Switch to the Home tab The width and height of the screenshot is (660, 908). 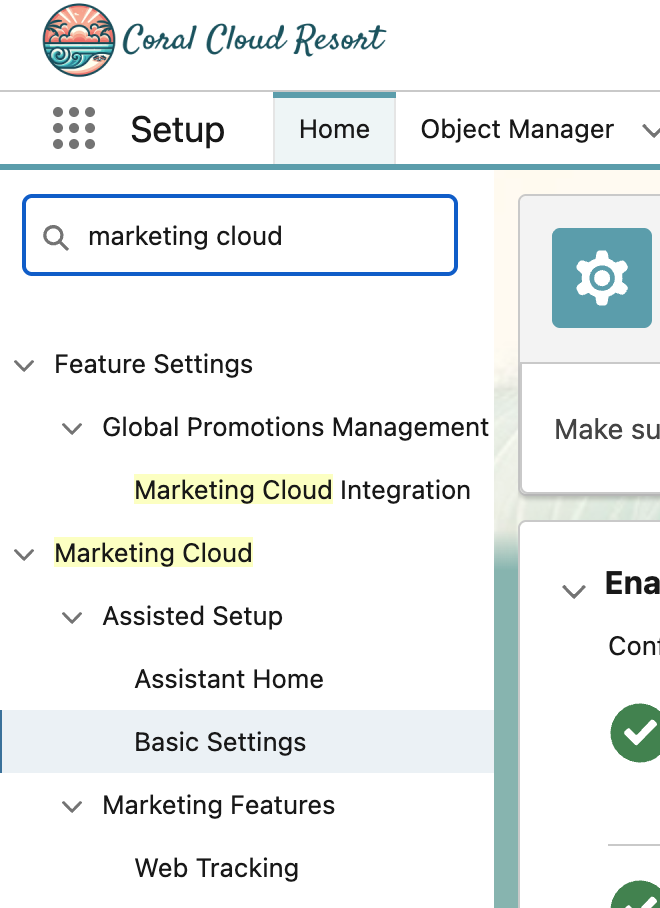334,130
